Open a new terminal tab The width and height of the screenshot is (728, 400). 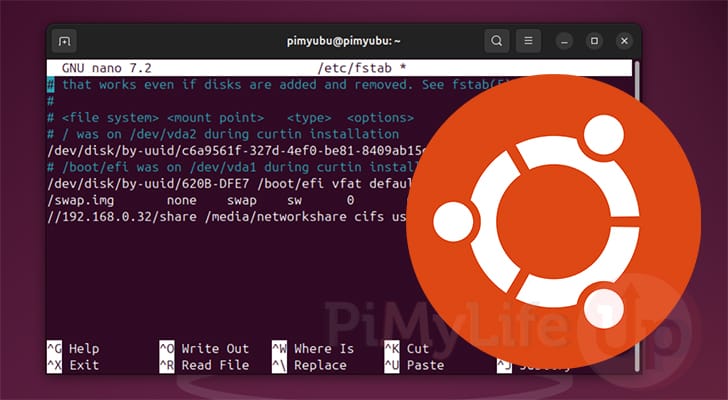click(64, 41)
